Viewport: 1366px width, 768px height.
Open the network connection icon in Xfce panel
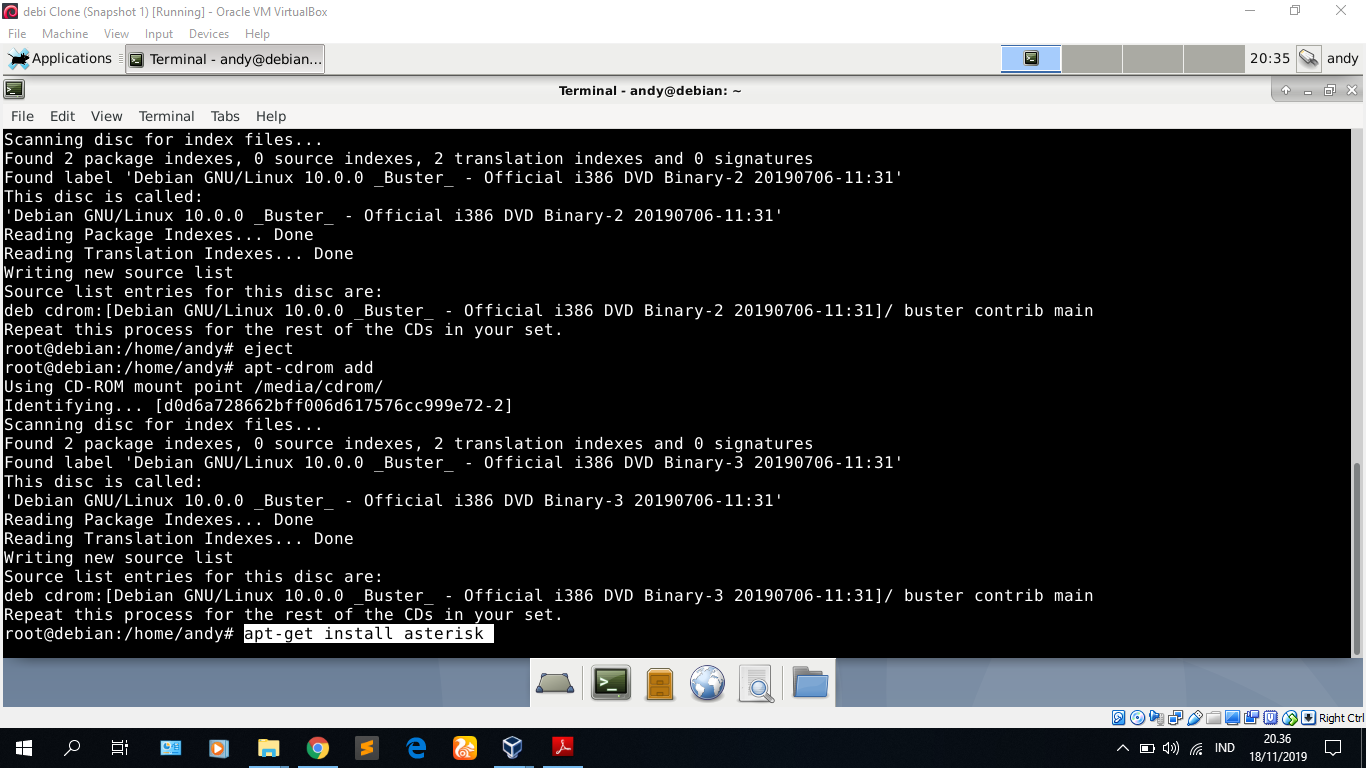pyautogui.click(x=1308, y=59)
